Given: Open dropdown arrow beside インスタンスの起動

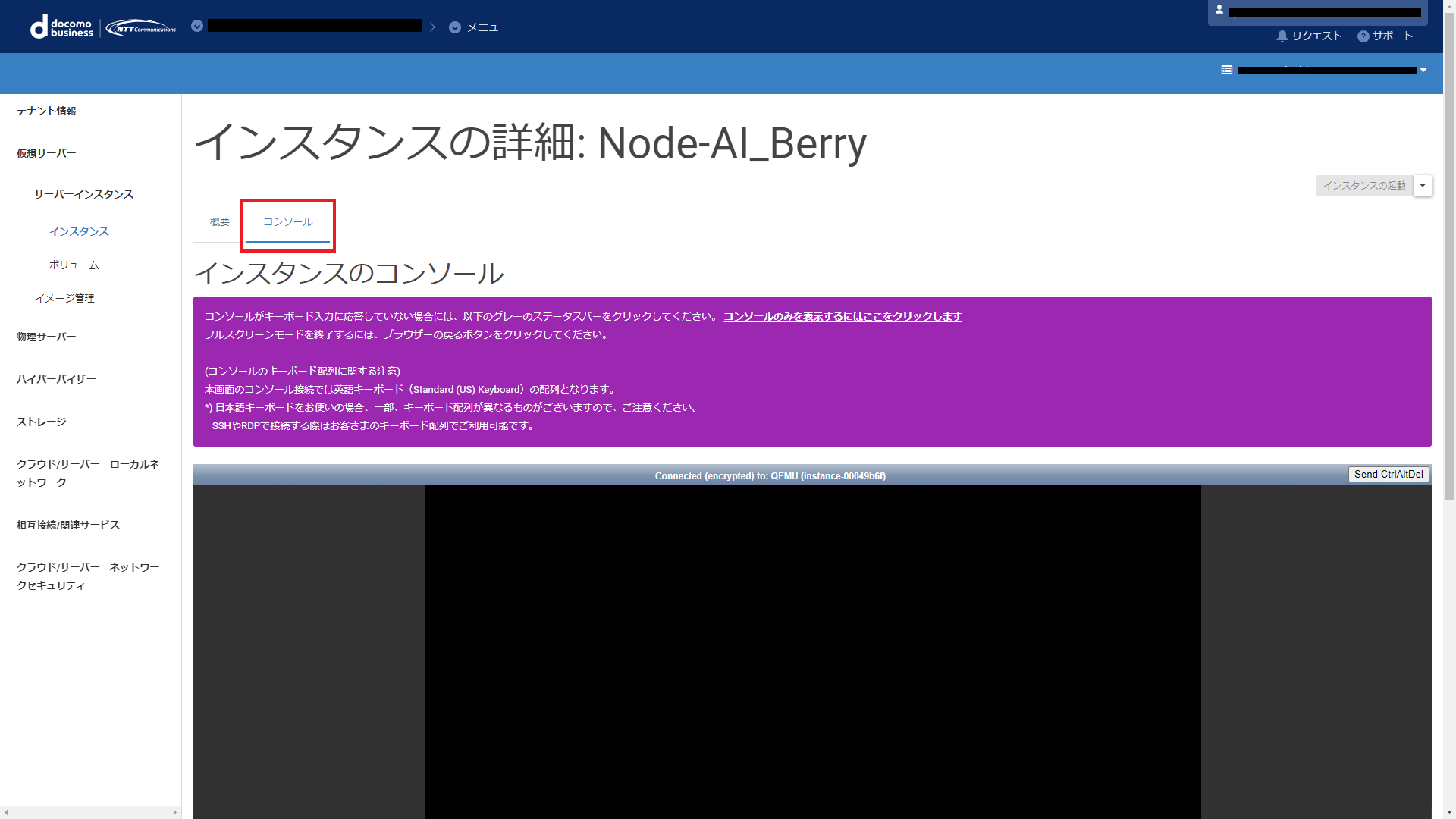Looking at the screenshot, I should point(1423,186).
